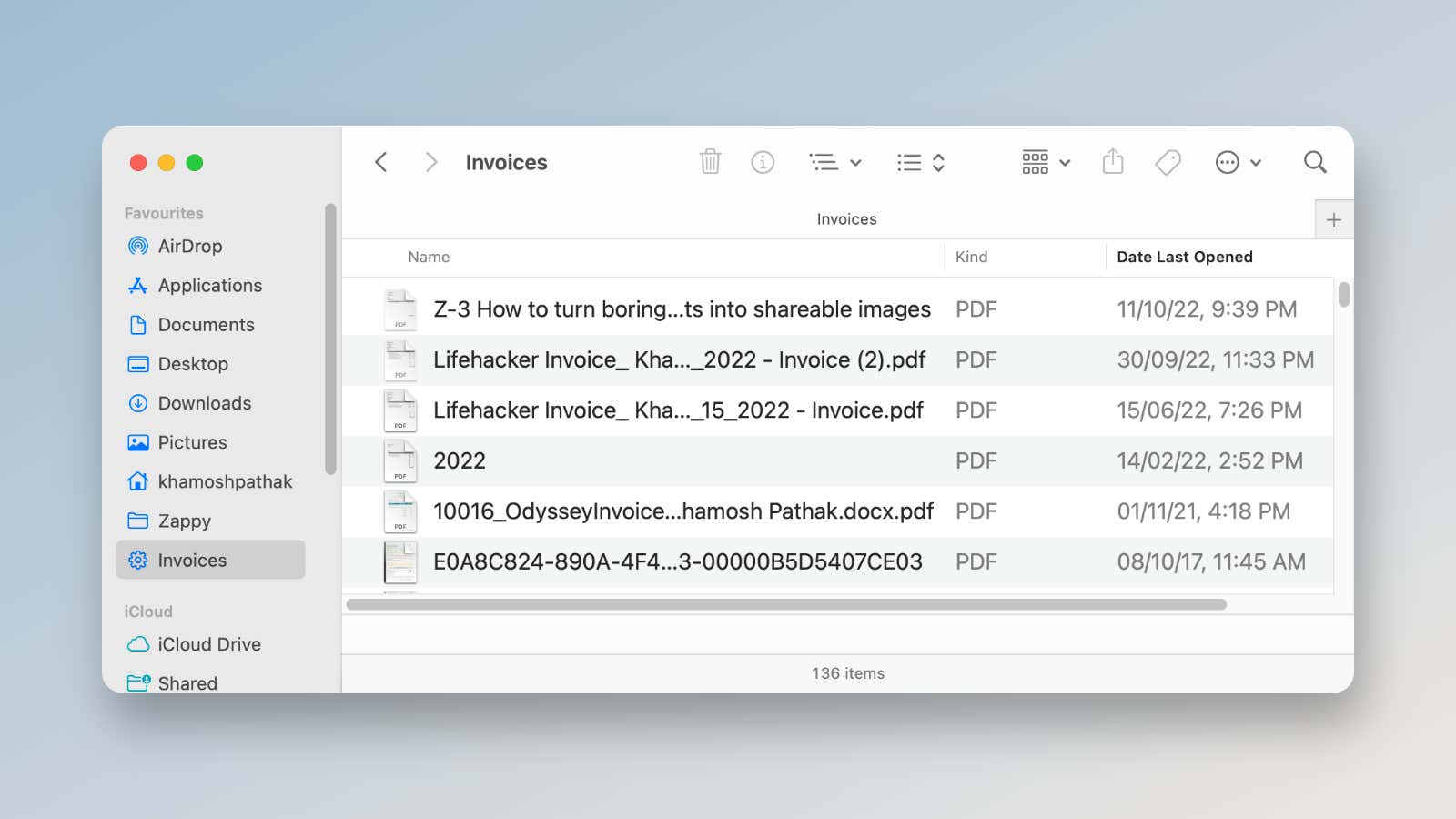The height and width of the screenshot is (819, 1456).
Task: Open Get Info using the info icon
Action: (763, 162)
